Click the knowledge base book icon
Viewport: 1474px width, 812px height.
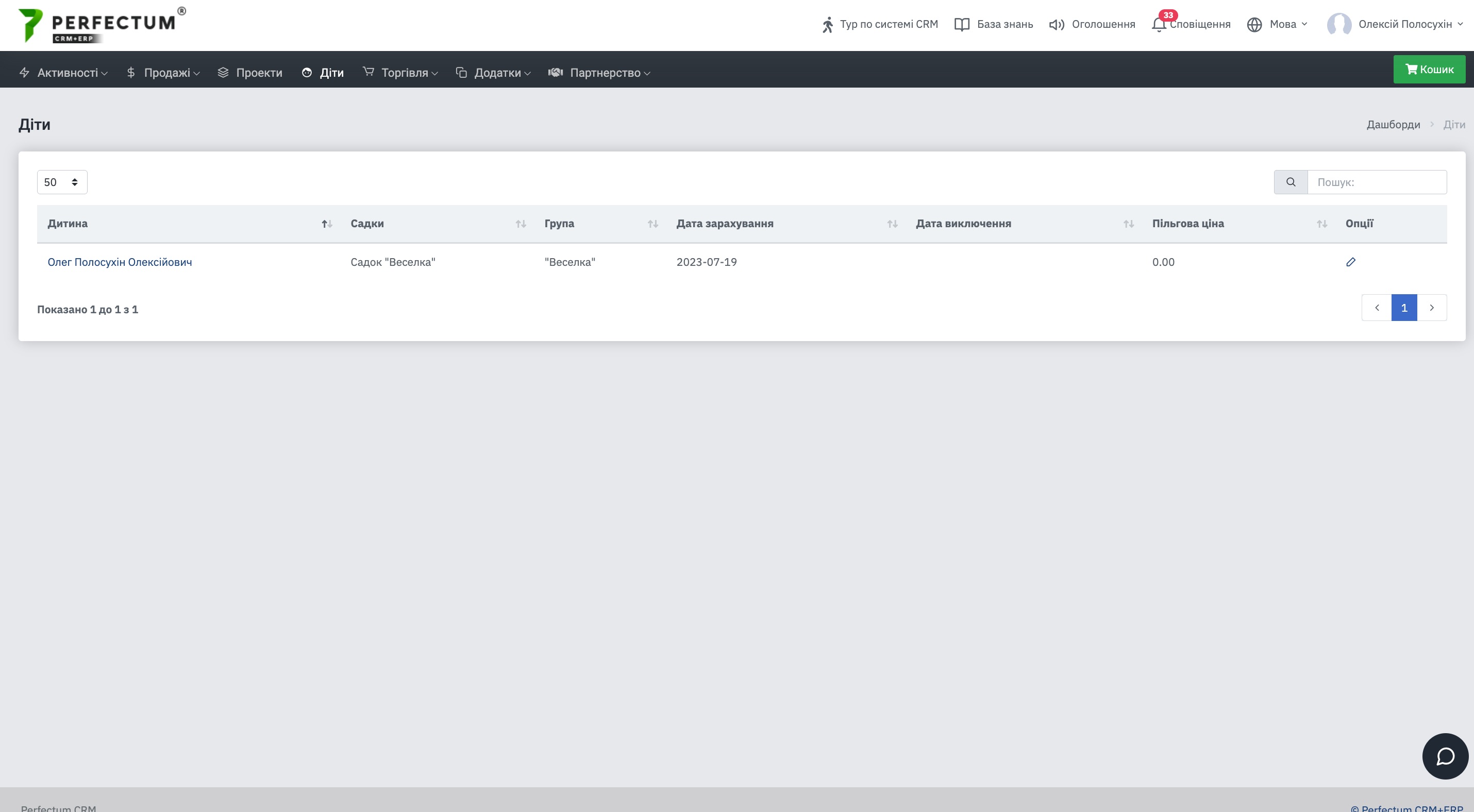pyautogui.click(x=962, y=25)
